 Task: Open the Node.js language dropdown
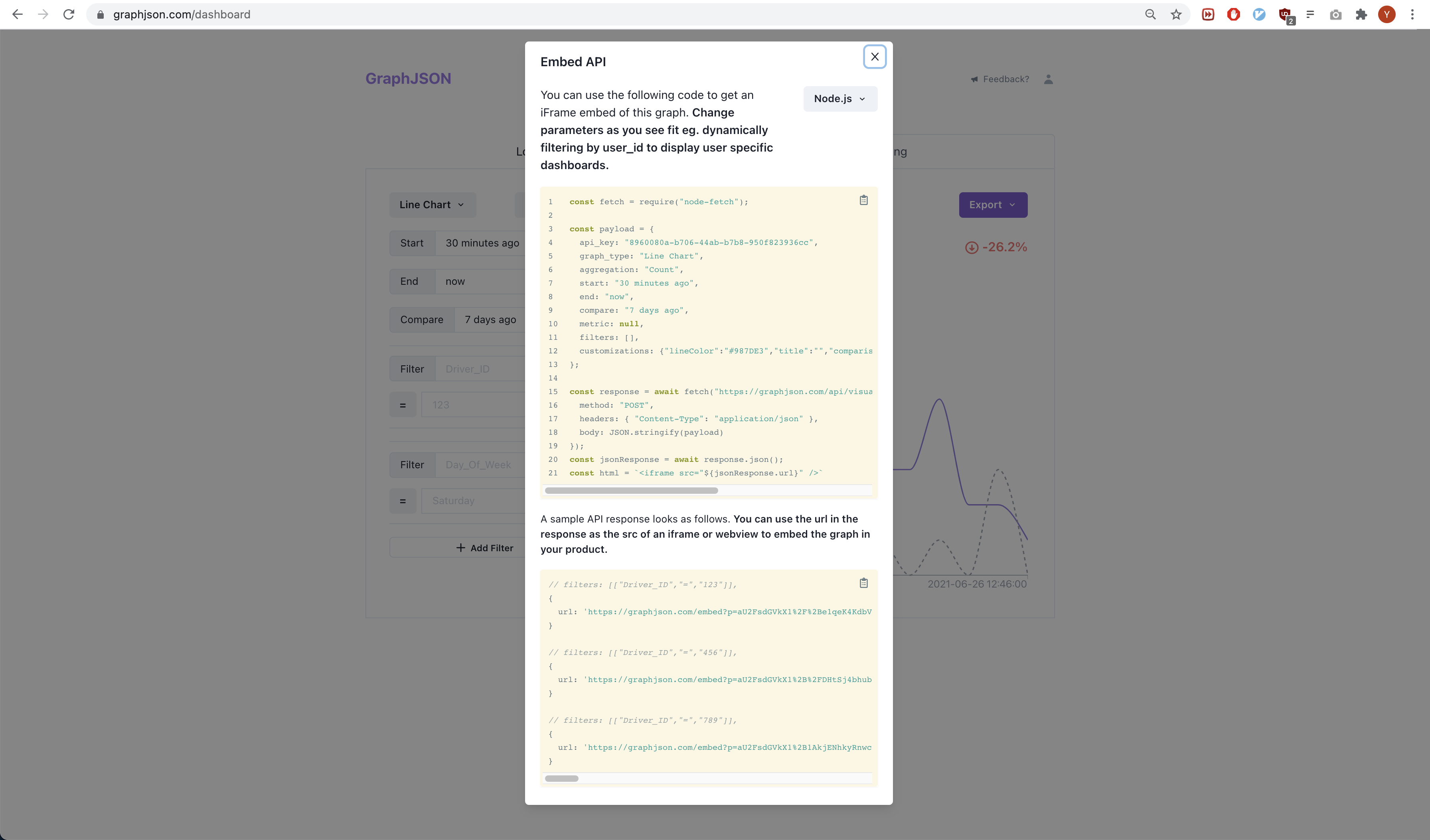pyautogui.click(x=840, y=99)
